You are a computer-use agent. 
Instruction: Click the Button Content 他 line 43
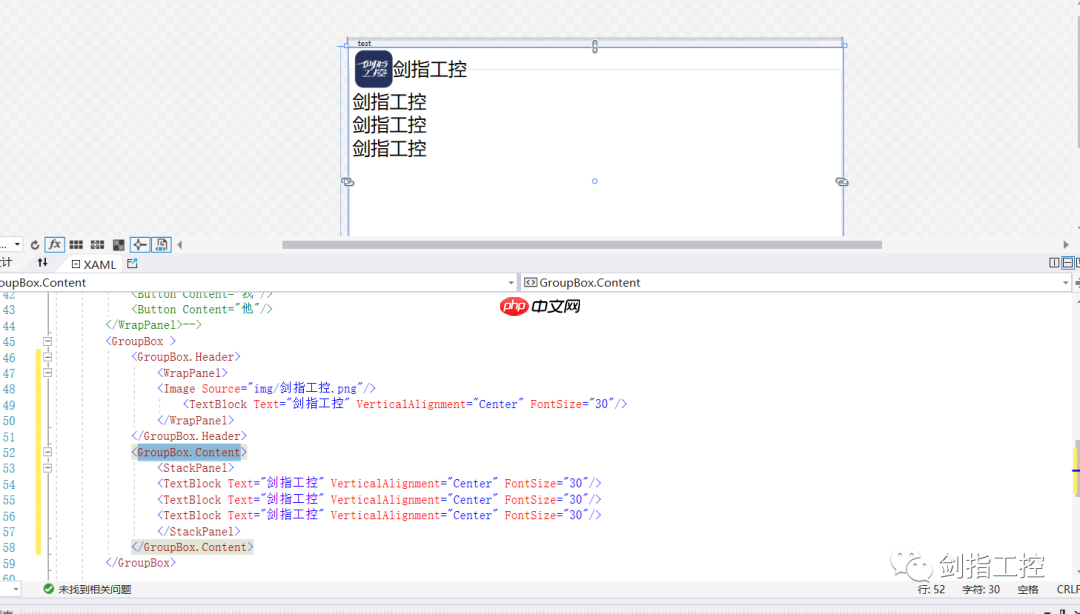(202, 309)
